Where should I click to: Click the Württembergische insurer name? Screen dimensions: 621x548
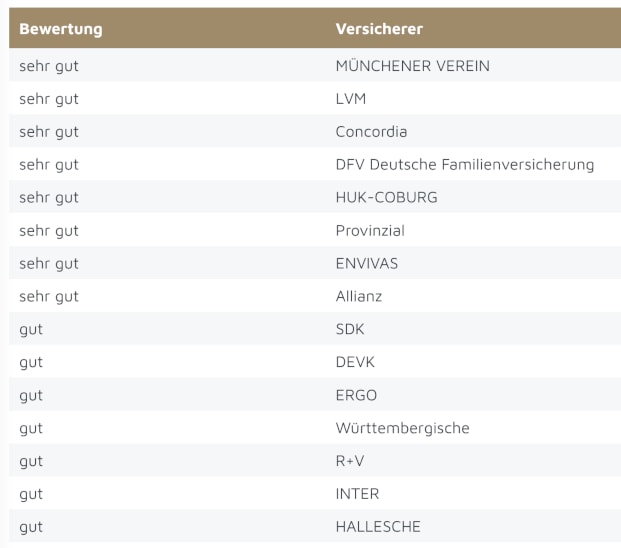tap(402, 428)
